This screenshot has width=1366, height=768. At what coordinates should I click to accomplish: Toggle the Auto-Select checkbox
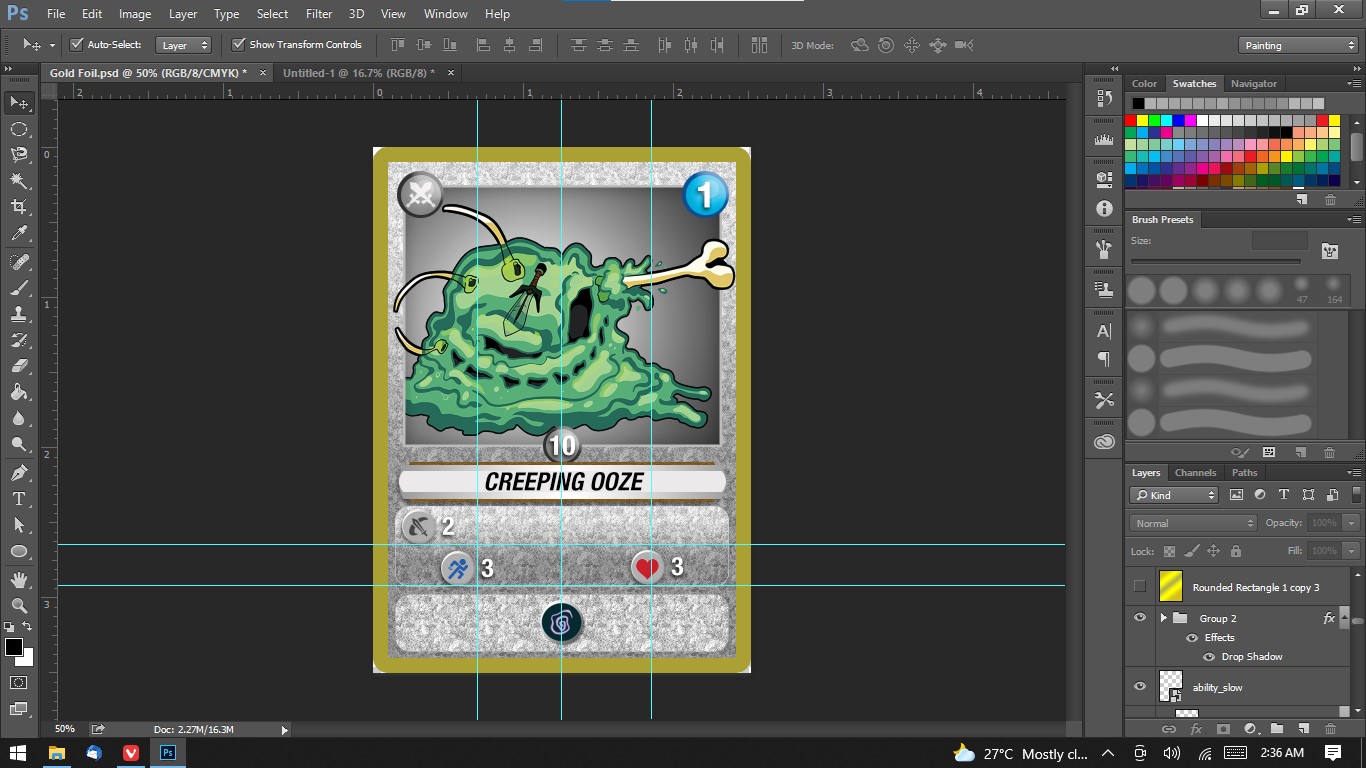tap(76, 44)
